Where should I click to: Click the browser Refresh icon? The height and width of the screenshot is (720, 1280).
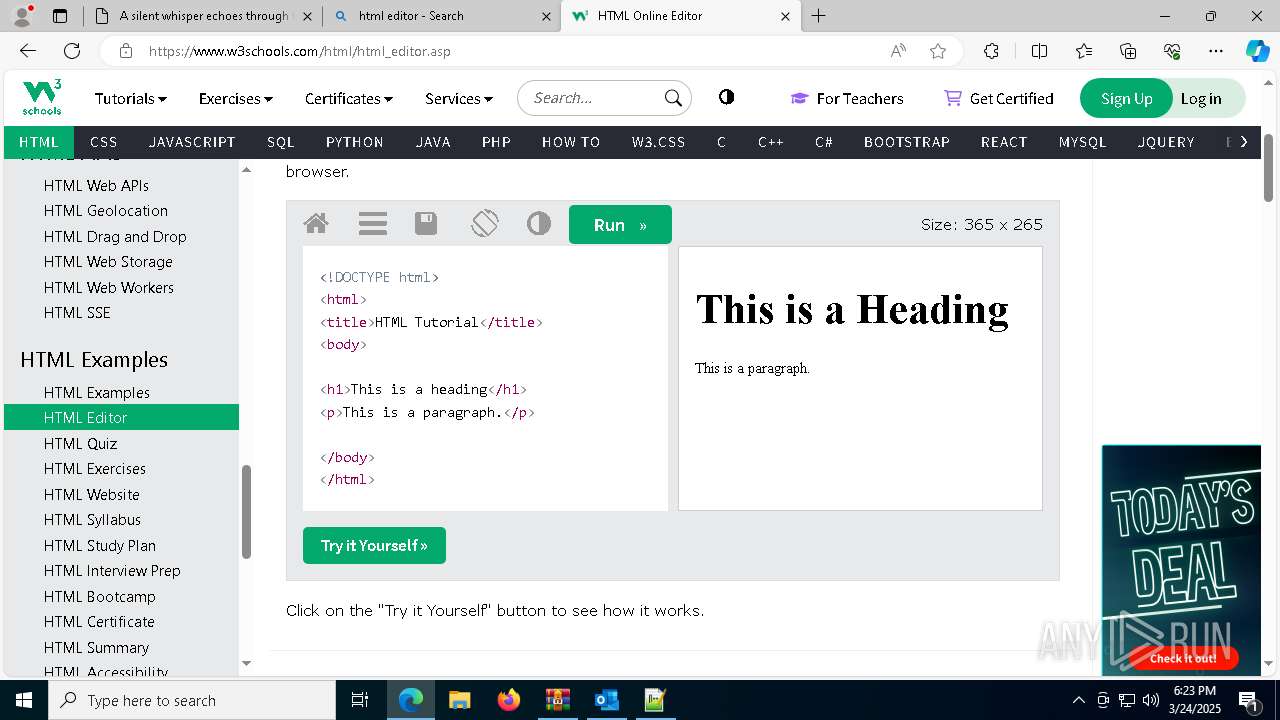pos(72,51)
